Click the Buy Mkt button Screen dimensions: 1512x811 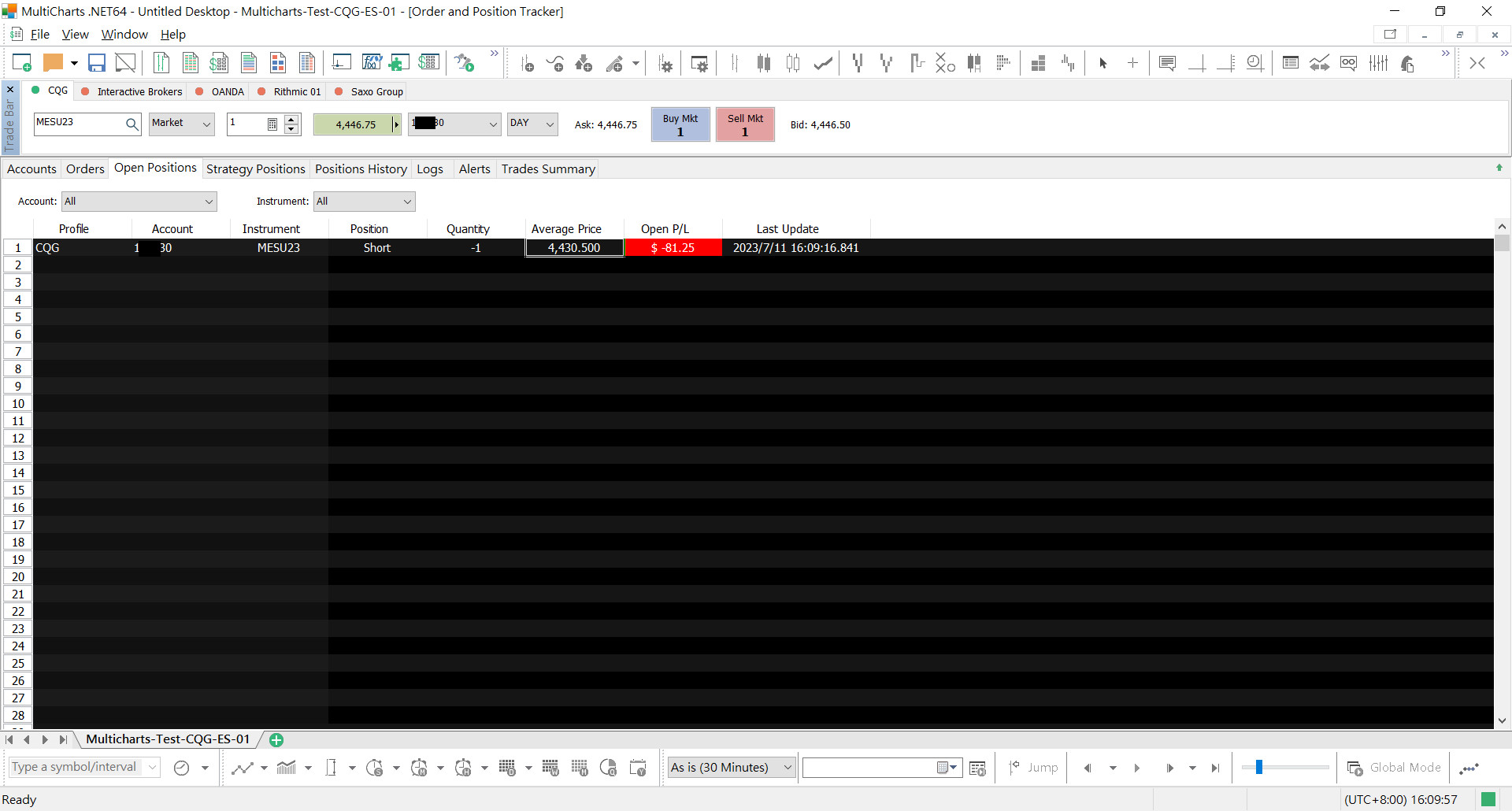680,124
